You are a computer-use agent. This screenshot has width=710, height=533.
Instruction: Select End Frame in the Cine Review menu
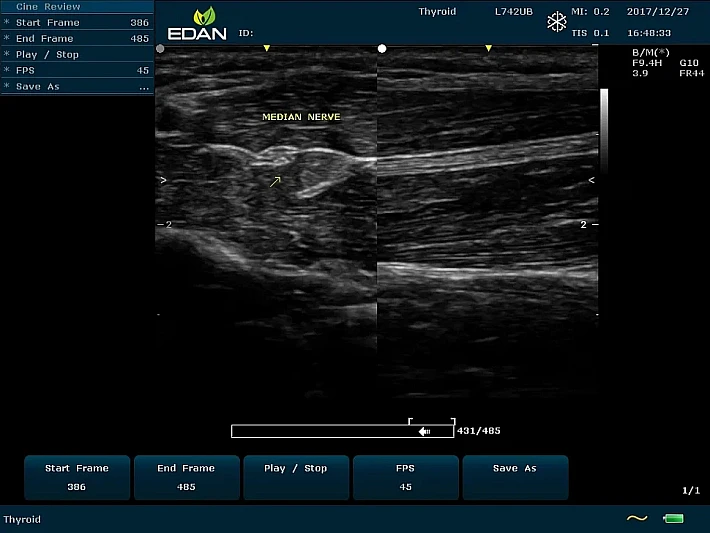77,38
